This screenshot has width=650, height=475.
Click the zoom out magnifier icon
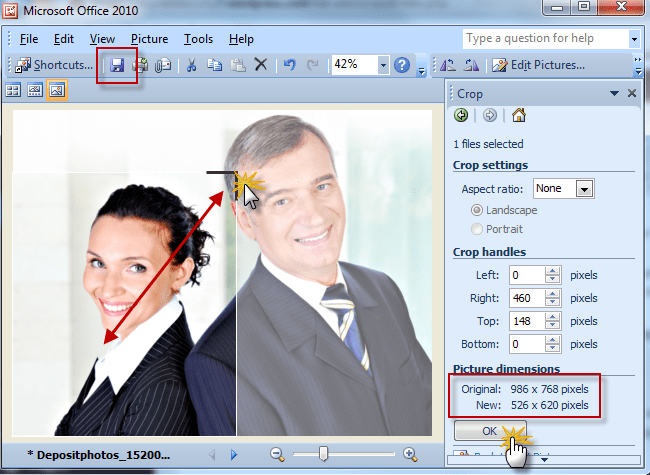click(x=277, y=455)
